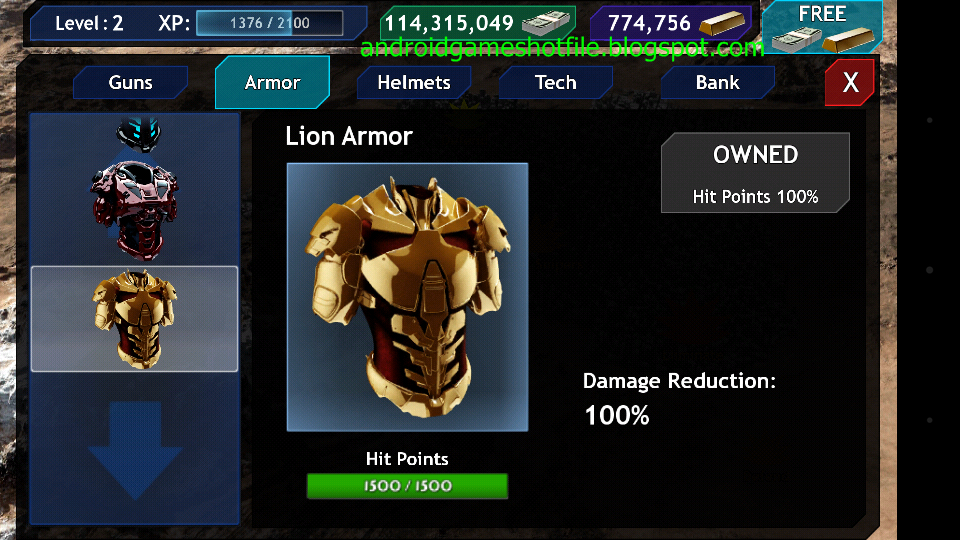Open the Guns tab
Screen dimensions: 960x540
130,83
